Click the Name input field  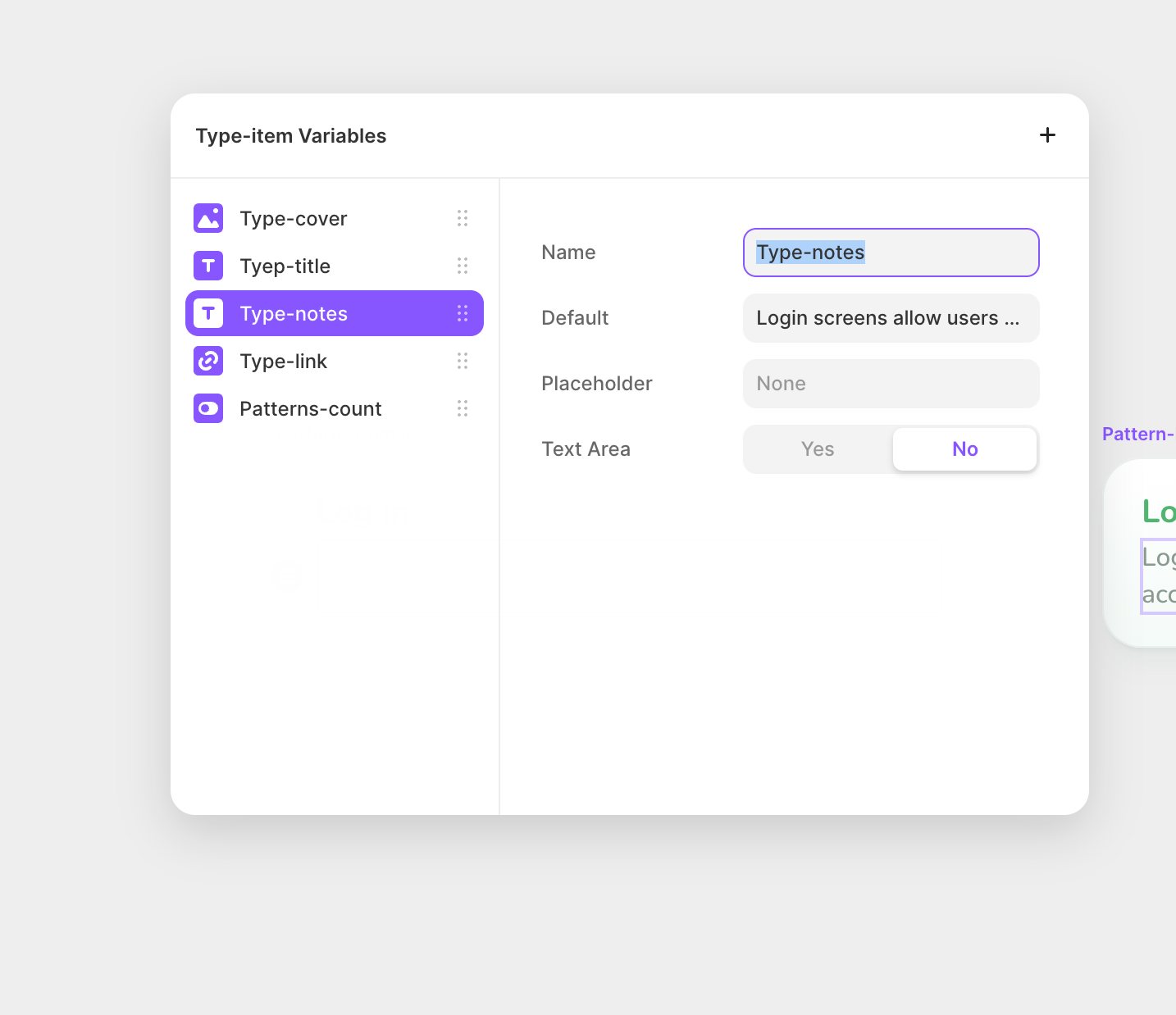click(x=891, y=253)
